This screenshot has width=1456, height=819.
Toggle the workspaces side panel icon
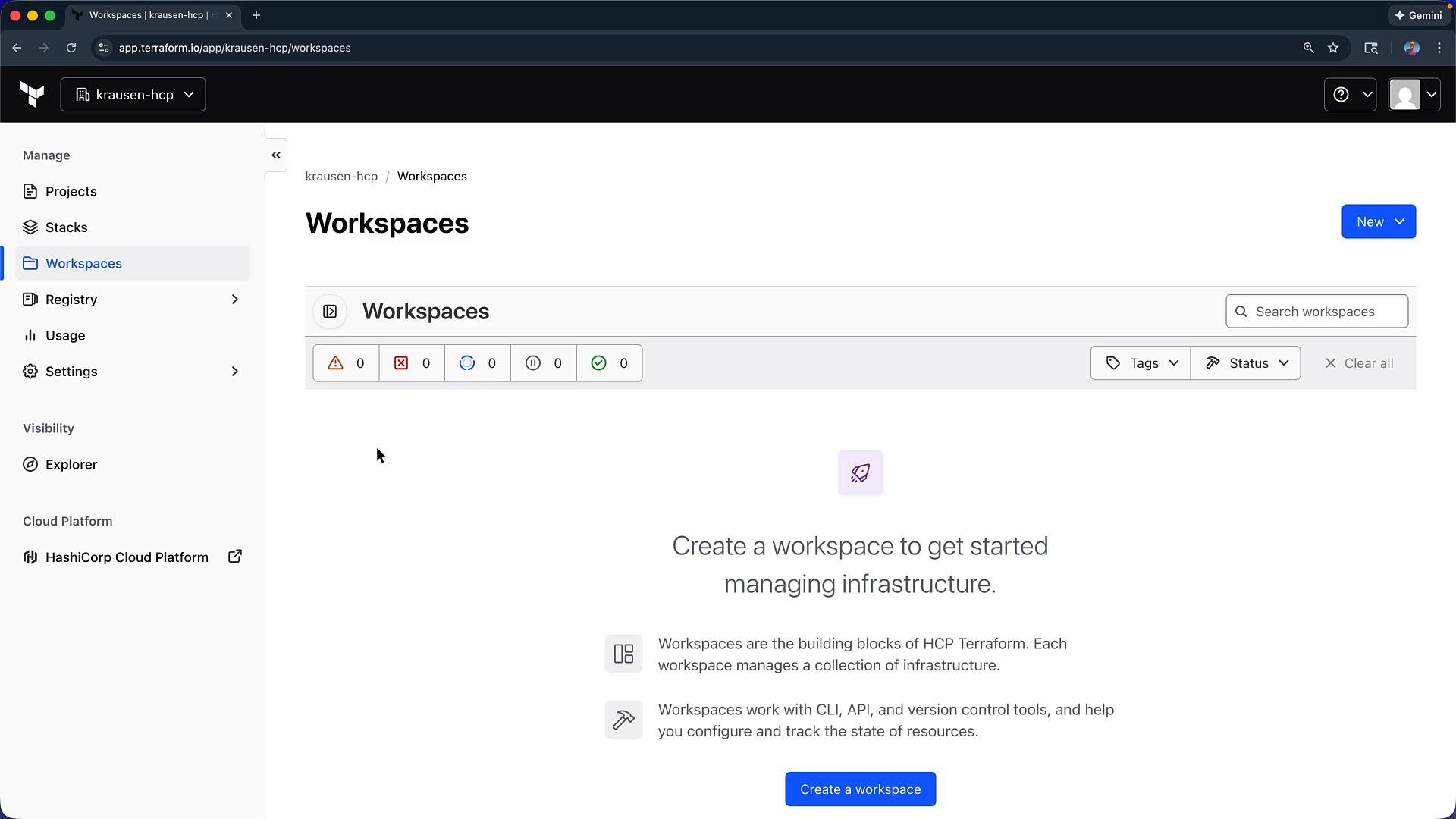(x=330, y=312)
